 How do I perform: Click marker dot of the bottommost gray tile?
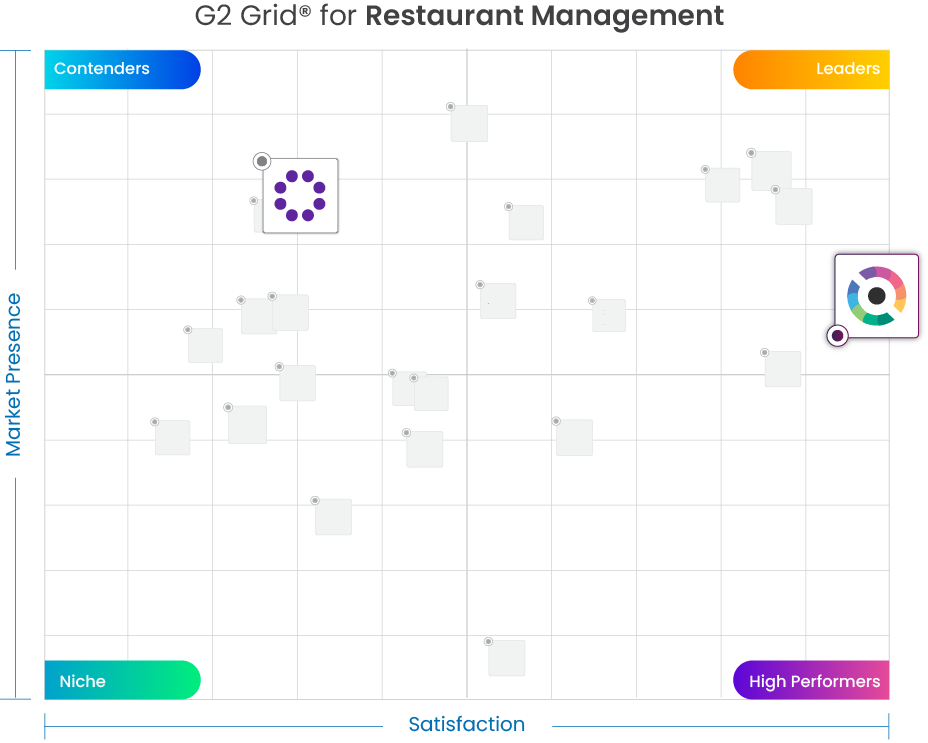(x=488, y=641)
